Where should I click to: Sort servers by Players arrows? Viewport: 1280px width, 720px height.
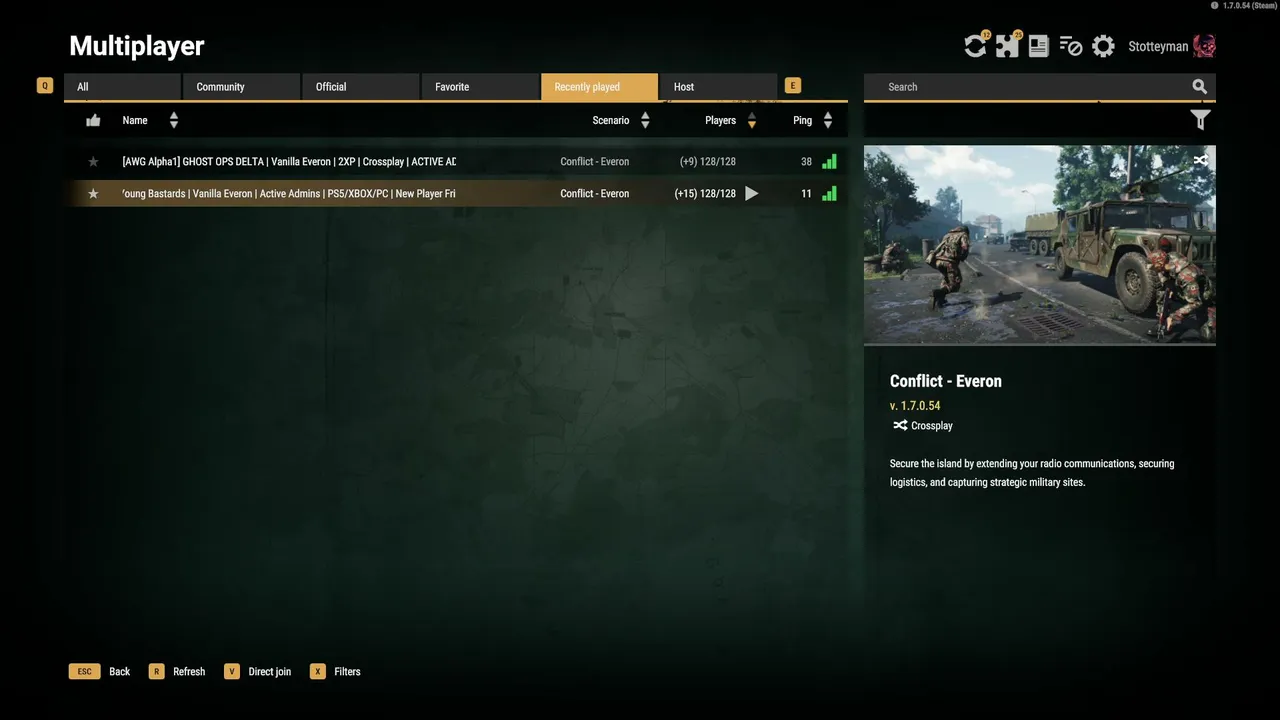click(x=752, y=121)
